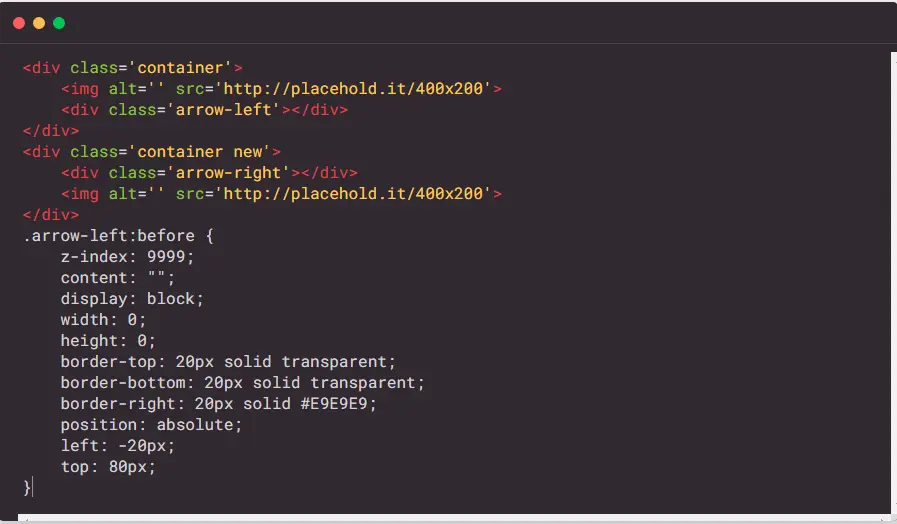Click the 'arrow-right' class name
This screenshot has height=524, width=897.
click(229, 173)
